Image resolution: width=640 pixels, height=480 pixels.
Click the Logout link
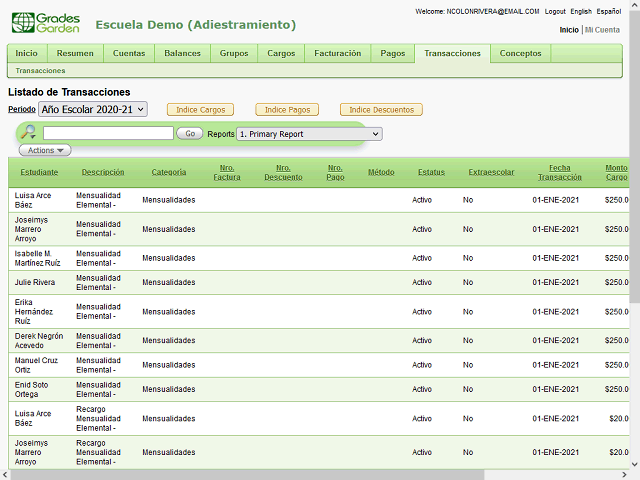(555, 11)
